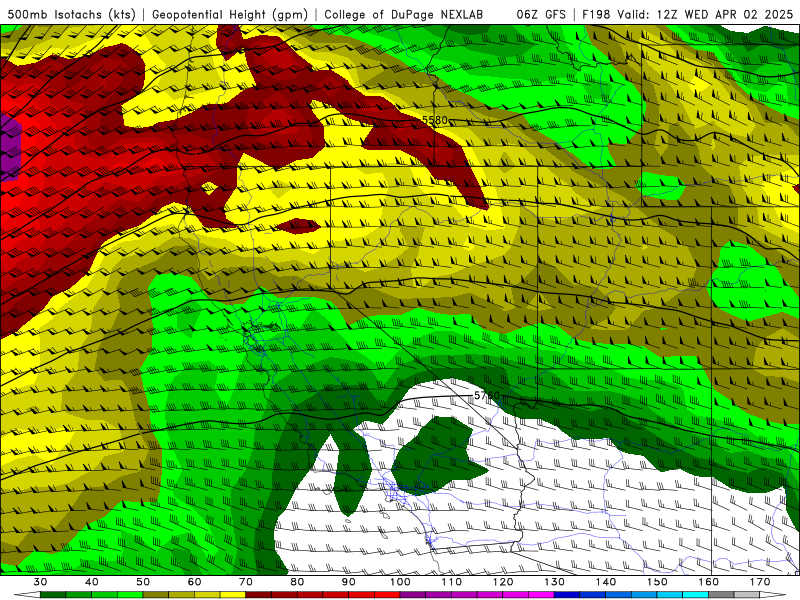This screenshot has width=800, height=600.
Task: Click the '06Z GFS' model run text
Action: [541, 14]
